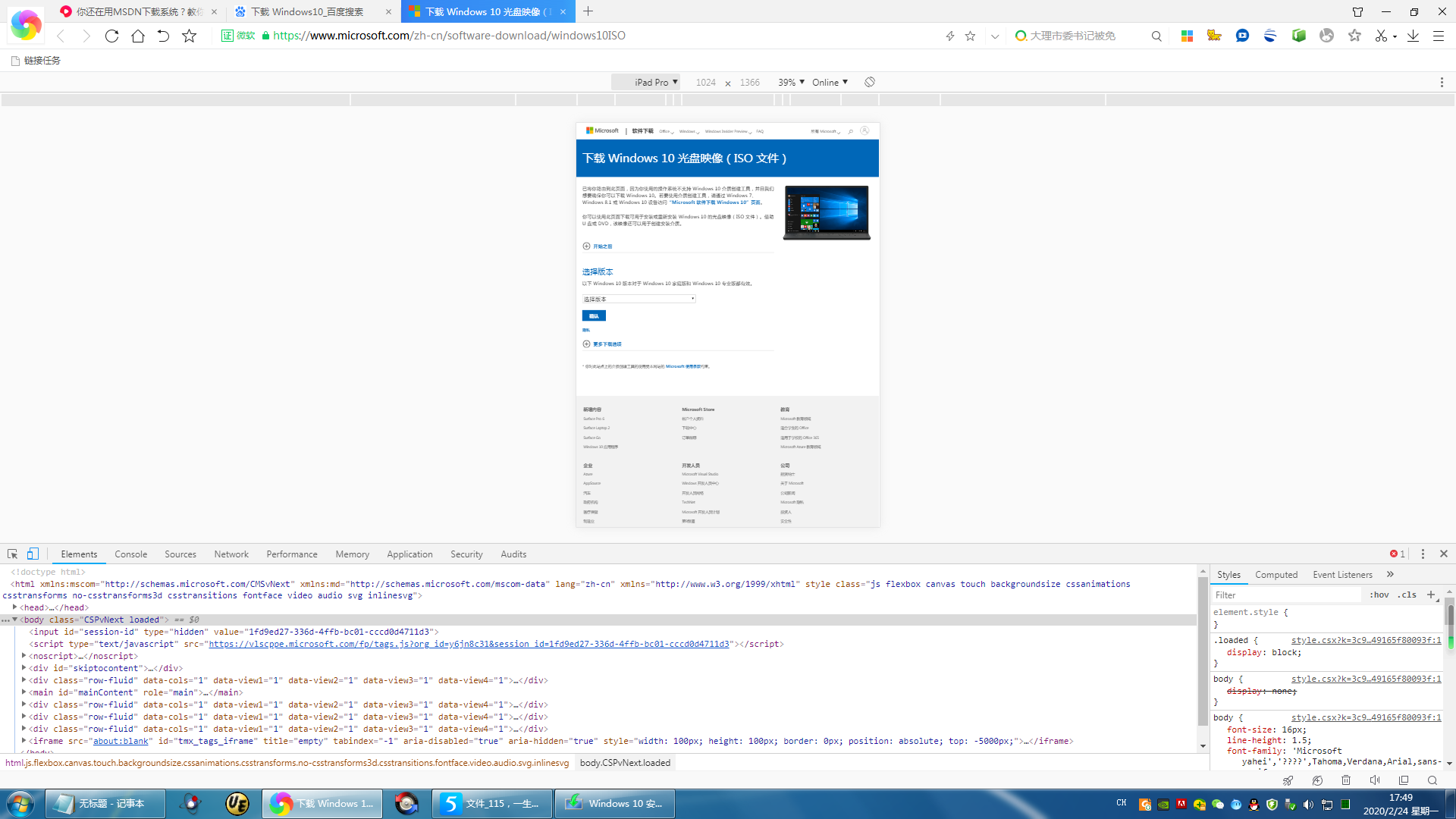The width and height of the screenshot is (1456, 819).
Task: Reload the page with the refresh icon
Action: pos(111,36)
